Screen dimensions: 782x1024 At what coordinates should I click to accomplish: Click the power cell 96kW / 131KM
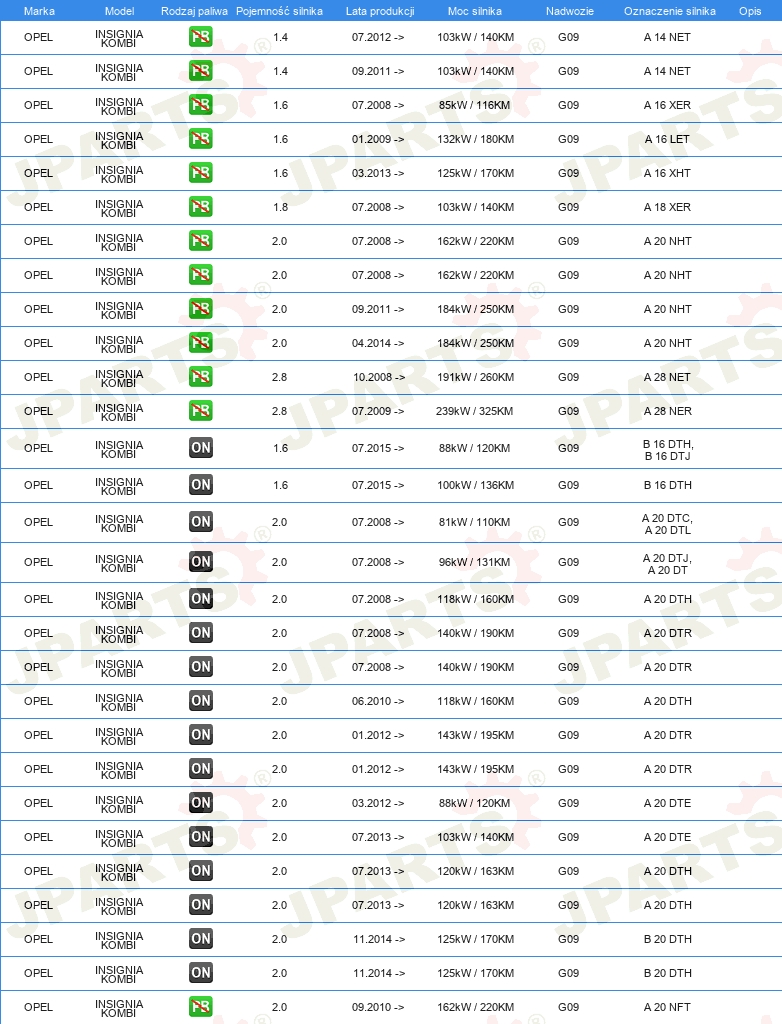[474, 562]
